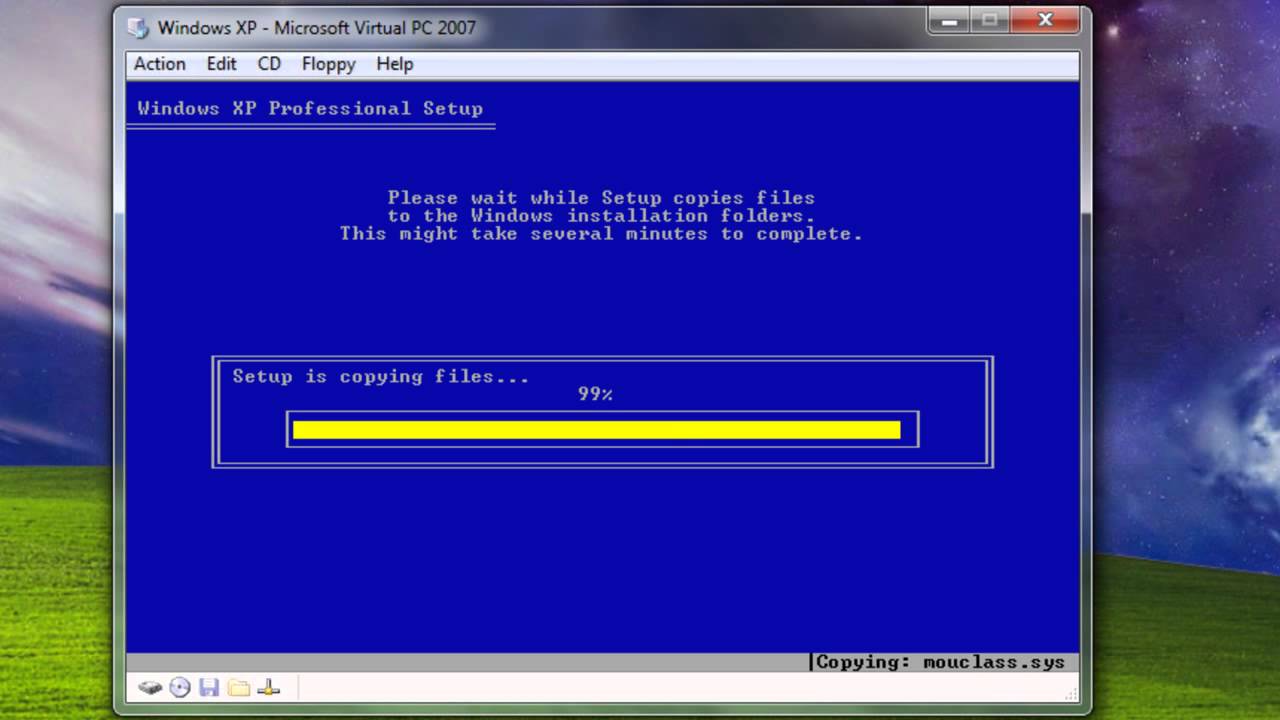Click the 'Windows XP Professional Setup' heading

point(310,108)
